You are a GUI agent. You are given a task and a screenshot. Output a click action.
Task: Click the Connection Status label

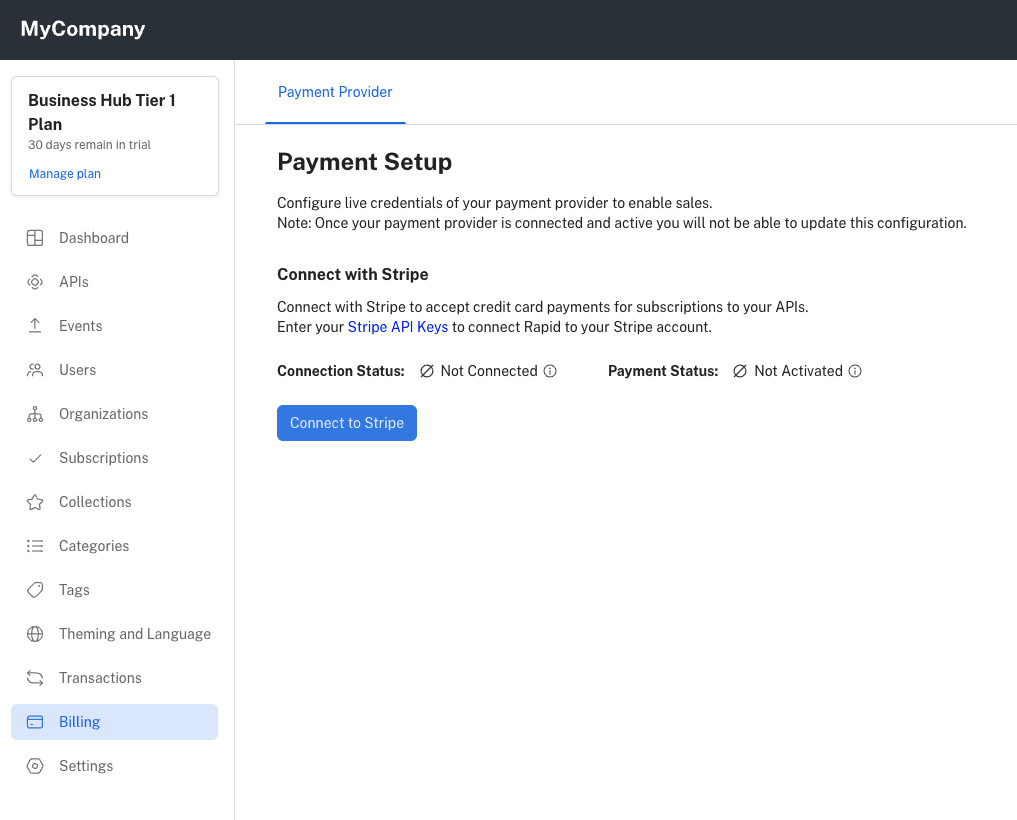pos(341,371)
